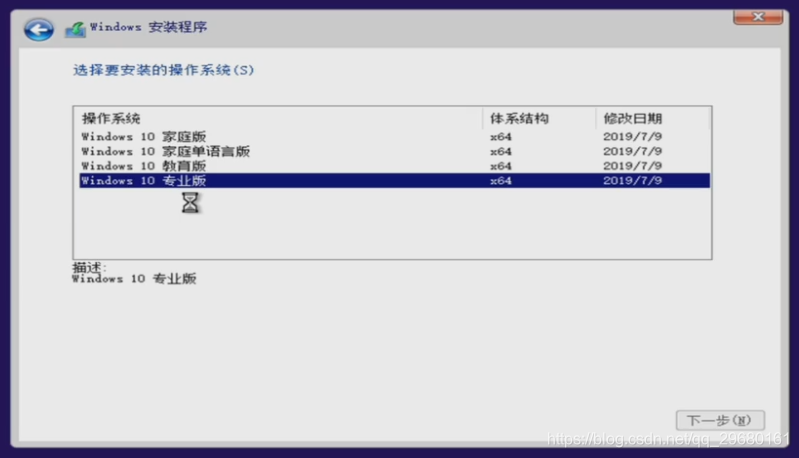Image resolution: width=799 pixels, height=458 pixels.
Task: Select Windows 10 专业版 highlighted row
Action: tap(394, 180)
